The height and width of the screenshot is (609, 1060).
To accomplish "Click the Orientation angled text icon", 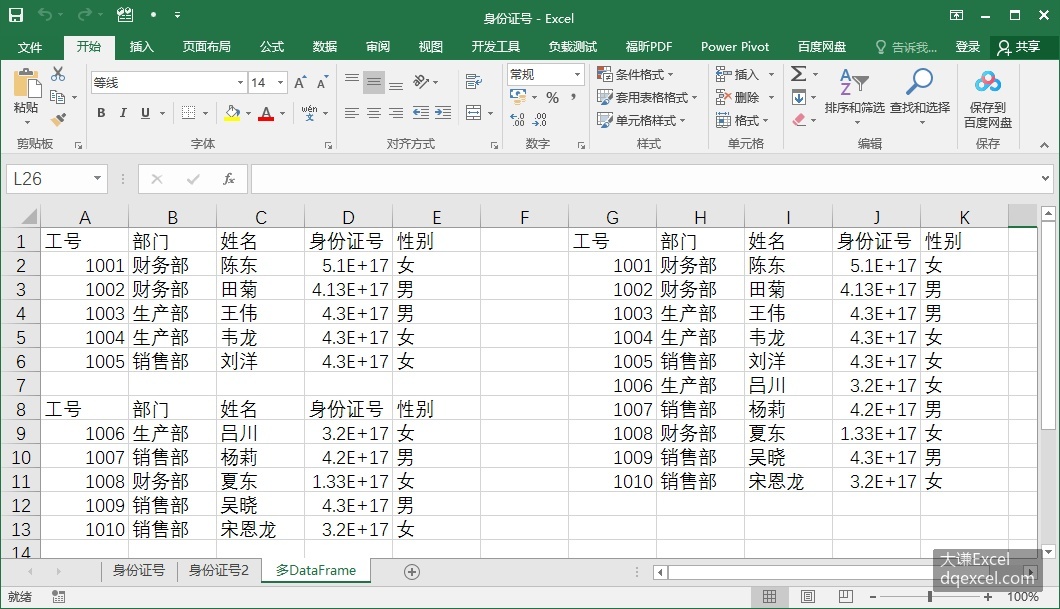I will [421, 82].
